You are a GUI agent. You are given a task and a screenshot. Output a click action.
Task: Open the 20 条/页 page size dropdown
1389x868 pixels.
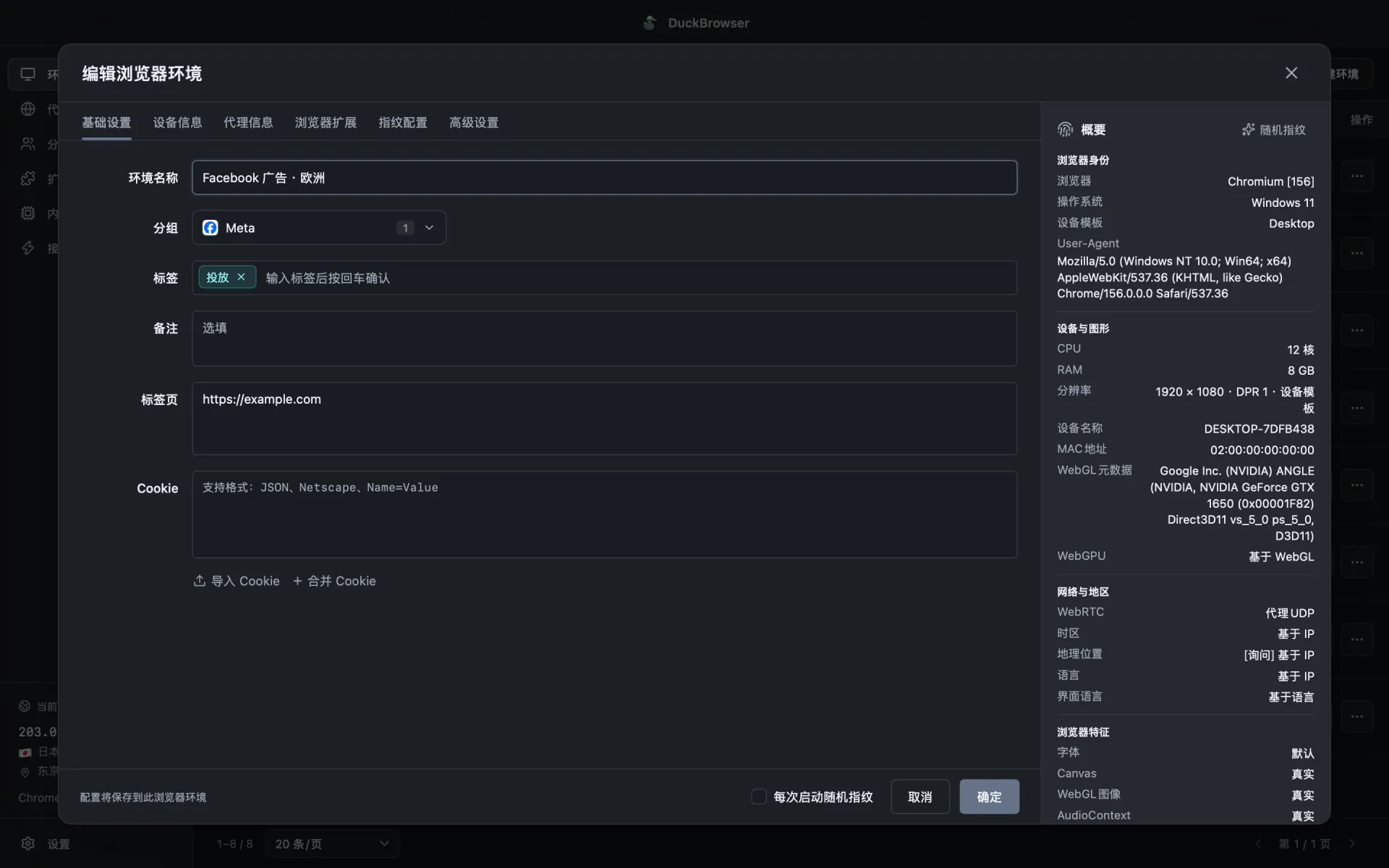(332, 843)
